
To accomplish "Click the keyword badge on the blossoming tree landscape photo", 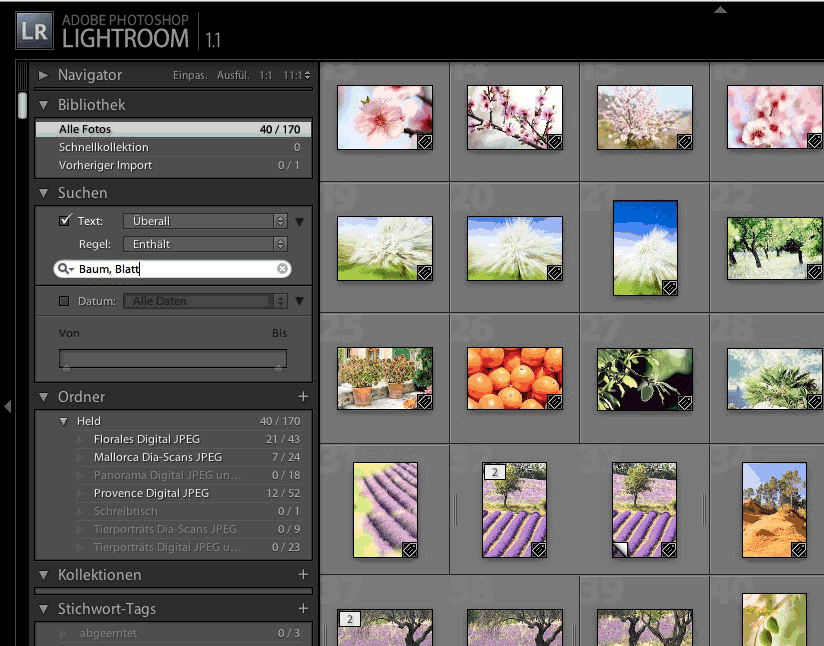I will click(685, 142).
